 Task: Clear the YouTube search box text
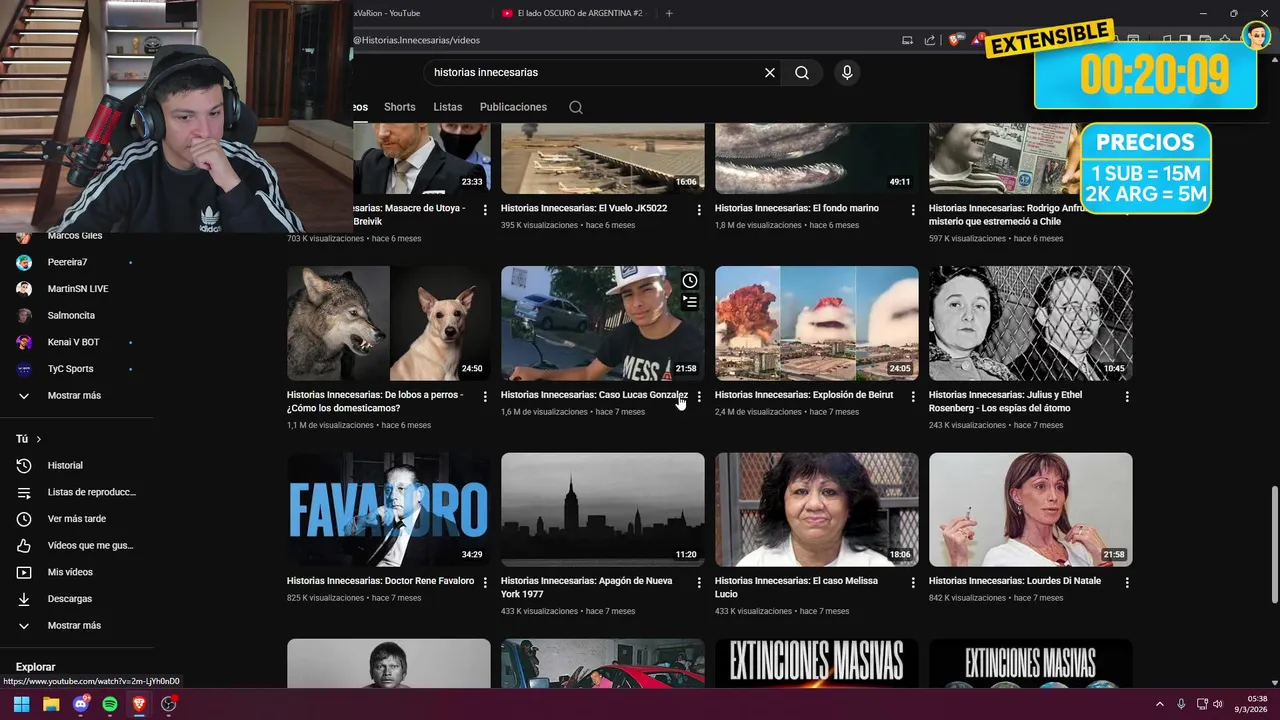tap(770, 73)
